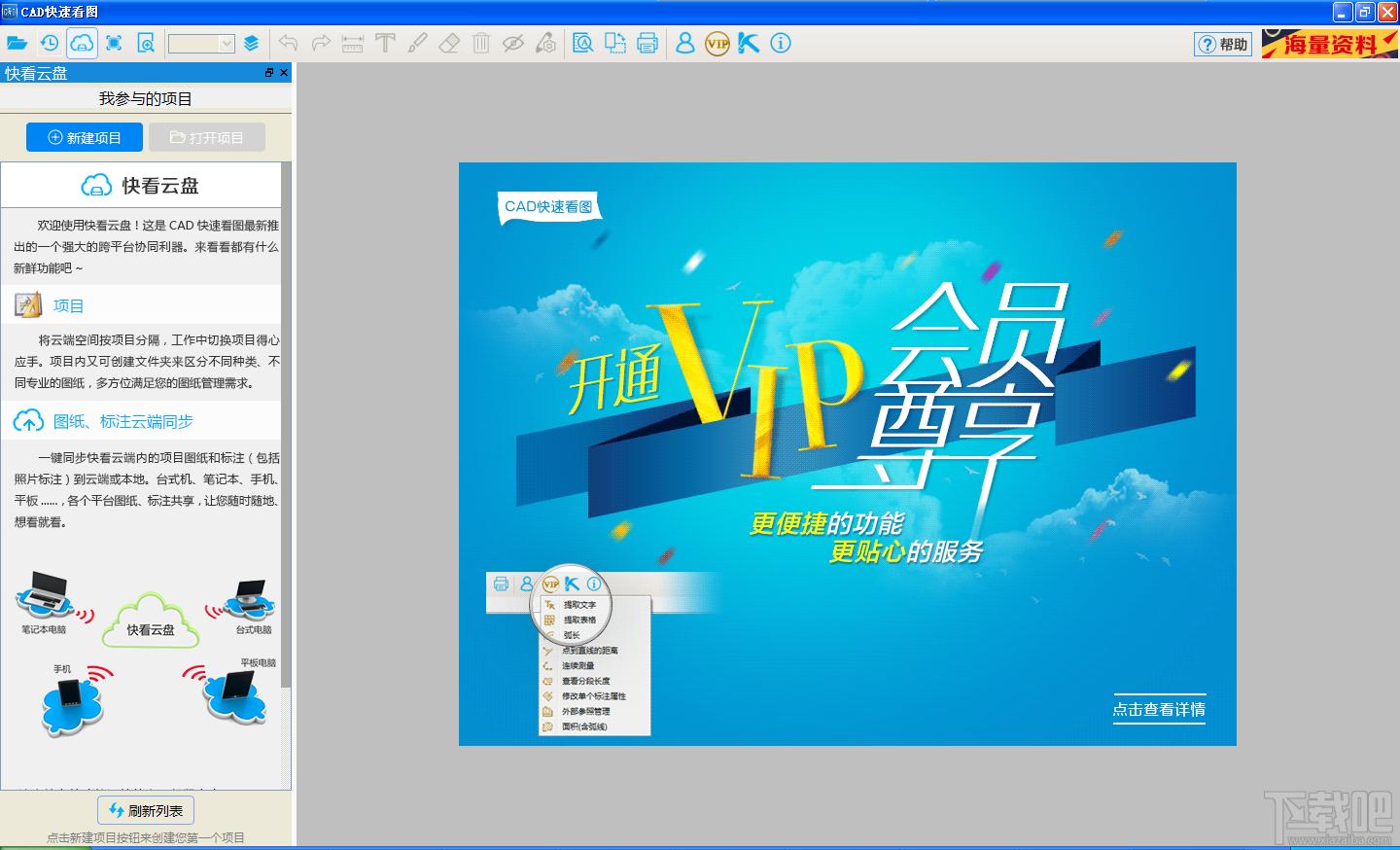This screenshot has width=1400, height=850.
Task: Select the 我参与的项目 header
Action: click(x=146, y=98)
